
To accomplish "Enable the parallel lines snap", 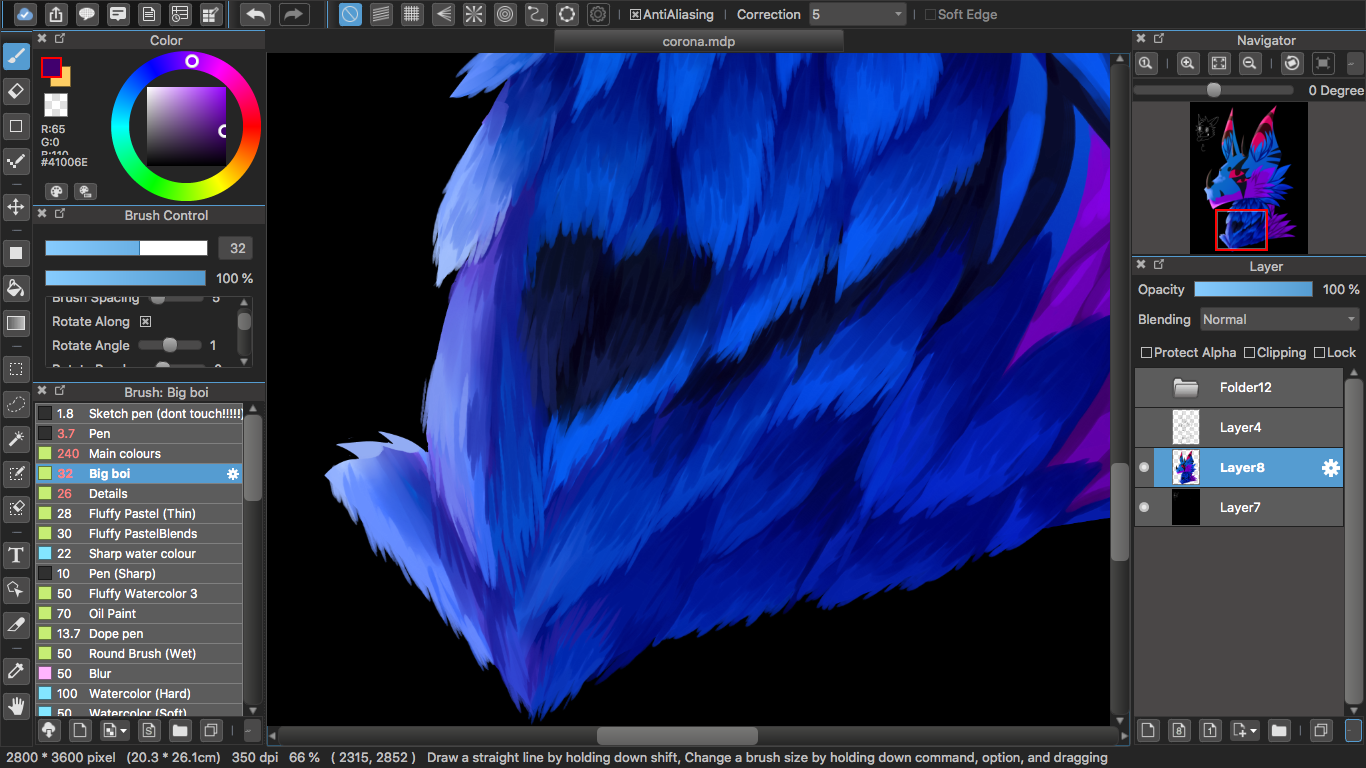I will 381,14.
